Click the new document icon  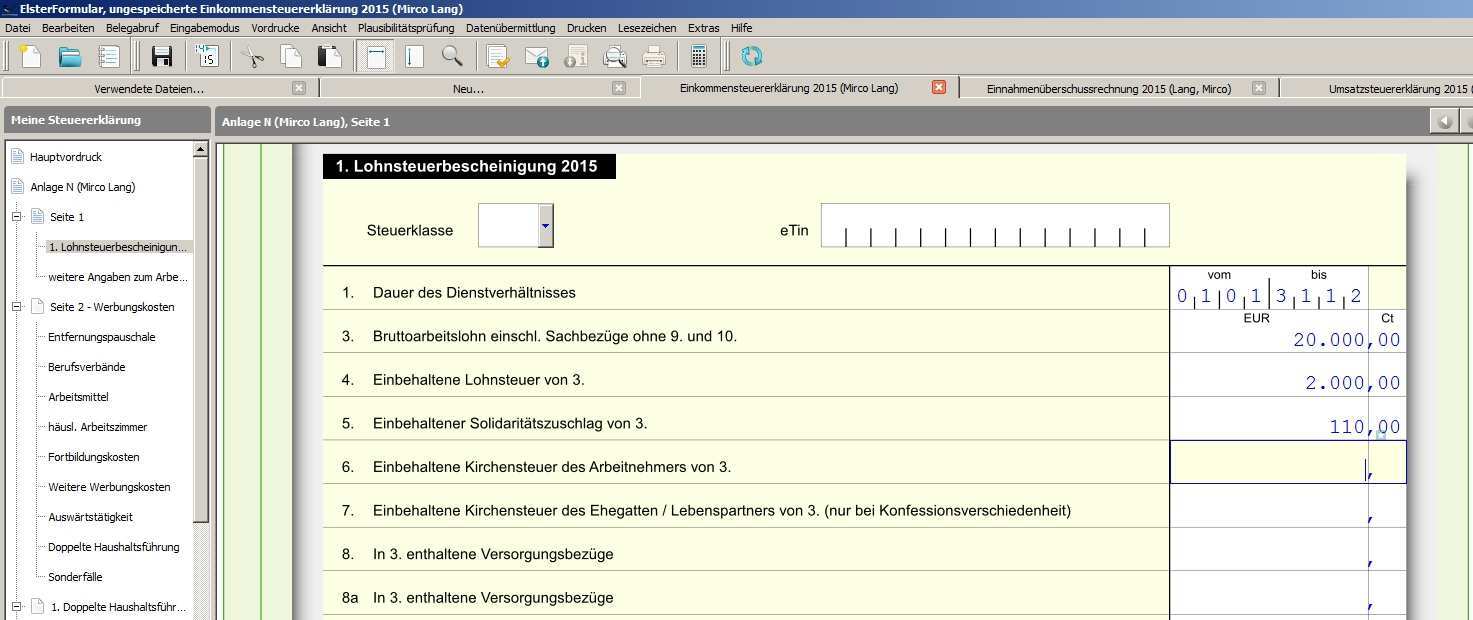click(30, 56)
